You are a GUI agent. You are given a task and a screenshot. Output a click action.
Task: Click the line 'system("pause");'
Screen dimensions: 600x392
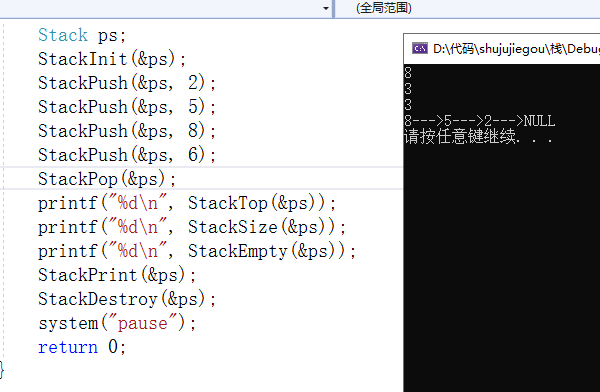point(117,323)
